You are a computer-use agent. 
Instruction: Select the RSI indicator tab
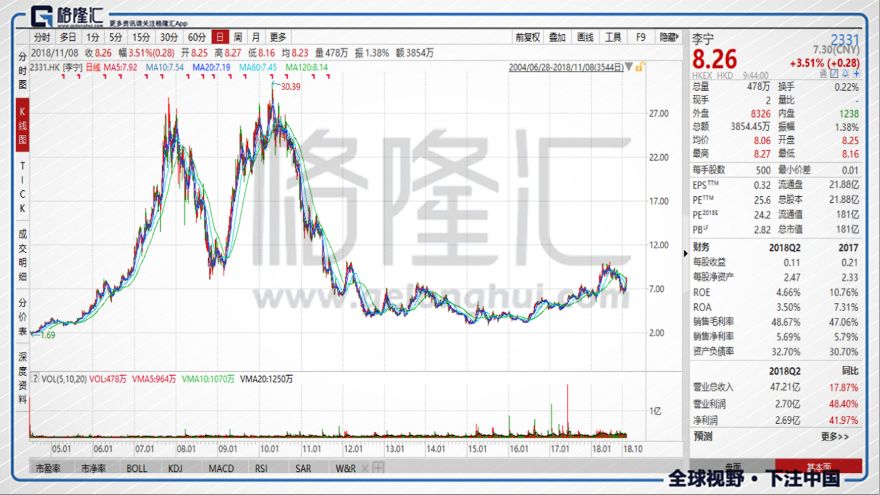pyautogui.click(x=261, y=468)
